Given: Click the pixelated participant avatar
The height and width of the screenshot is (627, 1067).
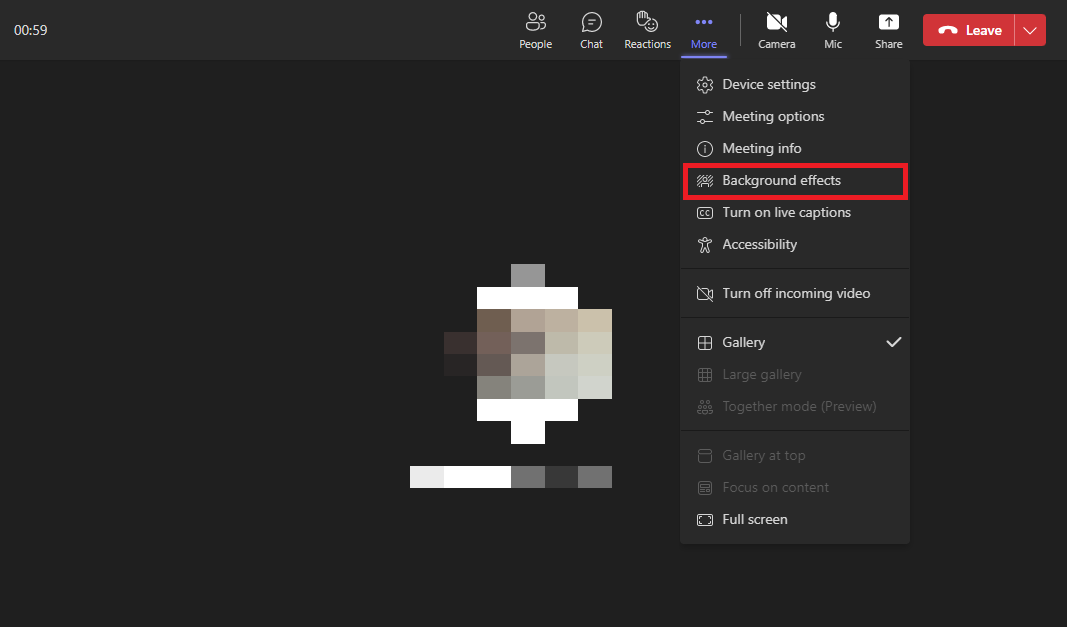Looking at the screenshot, I should point(527,354).
